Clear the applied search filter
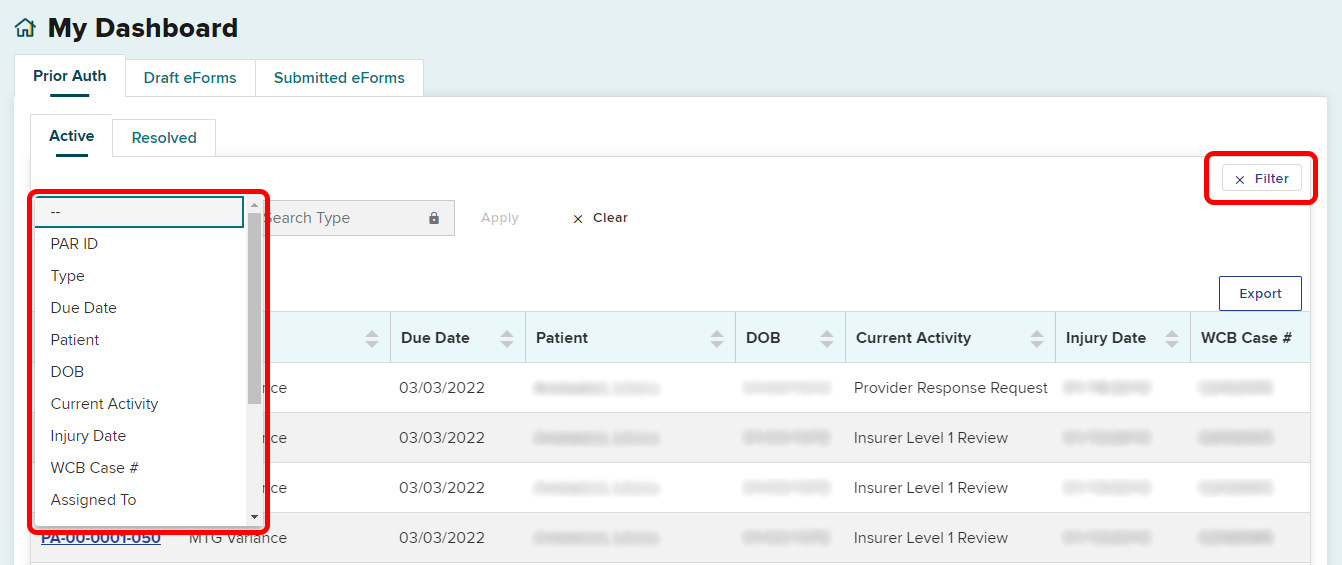The image size is (1342, 565). (x=600, y=218)
